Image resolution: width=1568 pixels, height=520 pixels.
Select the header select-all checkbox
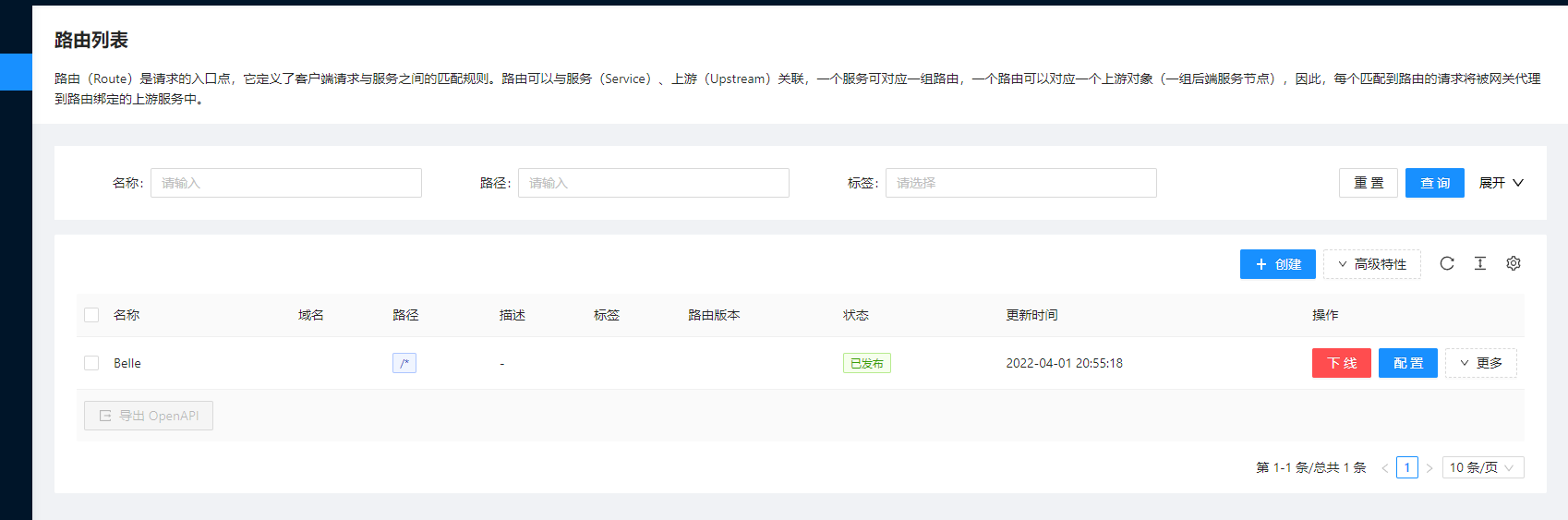(x=91, y=315)
